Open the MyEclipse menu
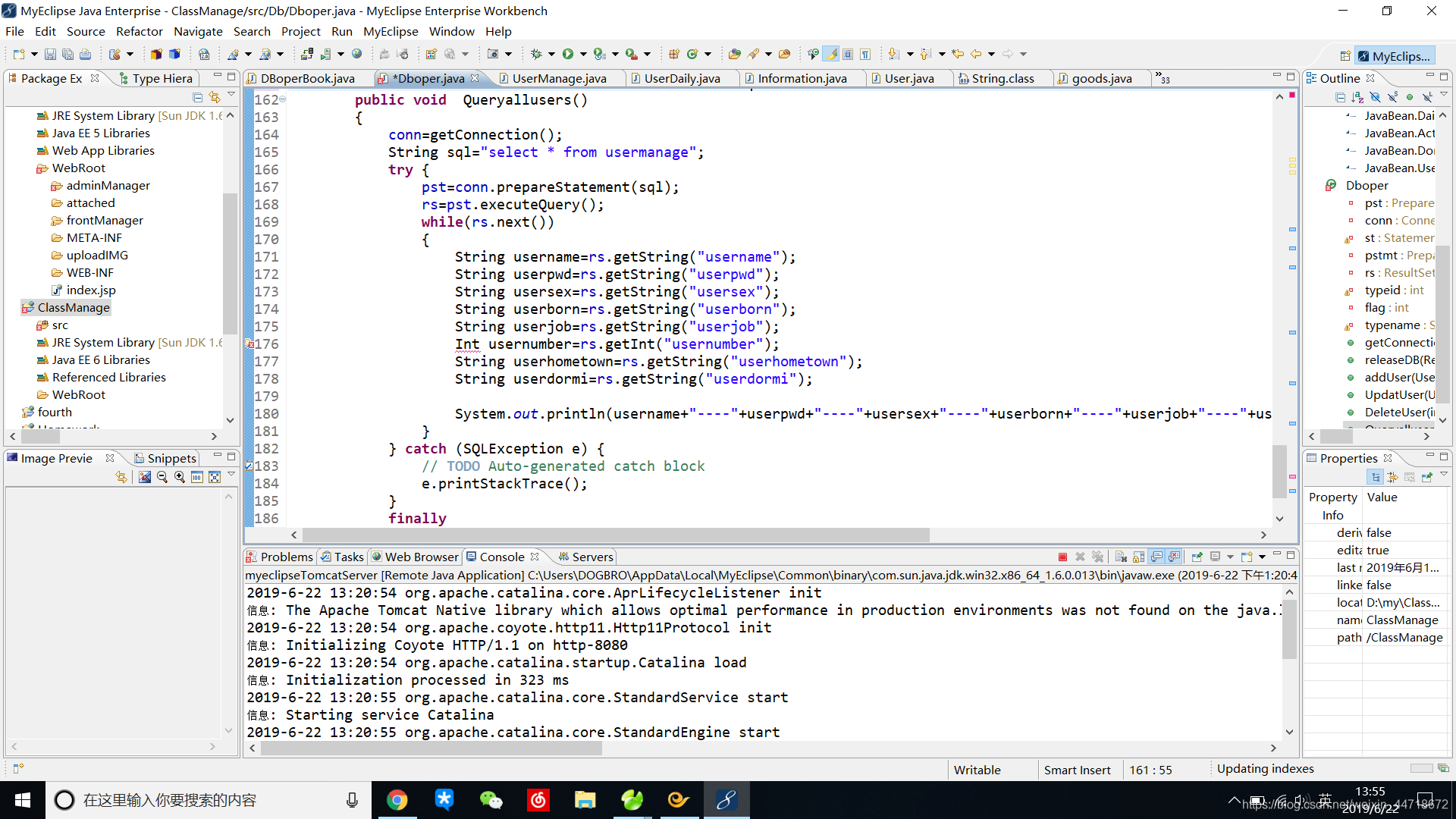The height and width of the screenshot is (819, 1456). pos(391,31)
